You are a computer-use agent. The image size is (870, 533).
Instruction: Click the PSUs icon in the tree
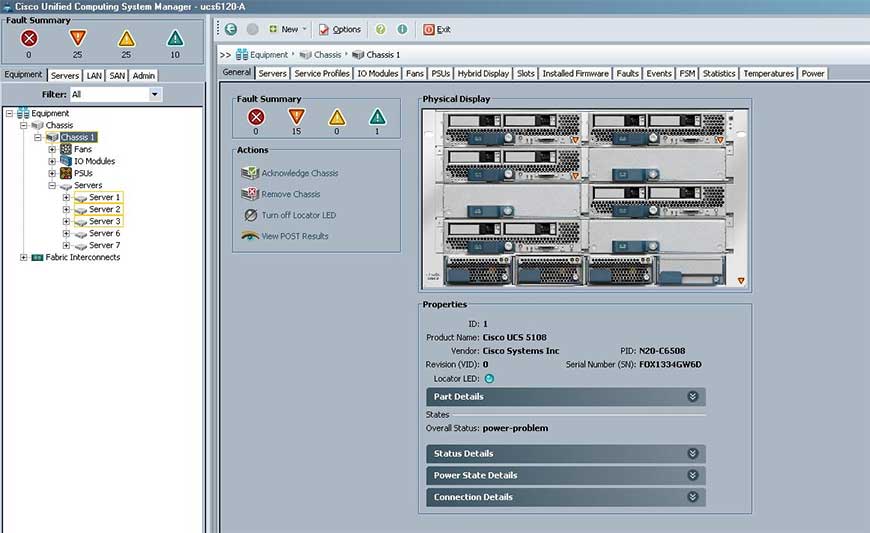66,173
